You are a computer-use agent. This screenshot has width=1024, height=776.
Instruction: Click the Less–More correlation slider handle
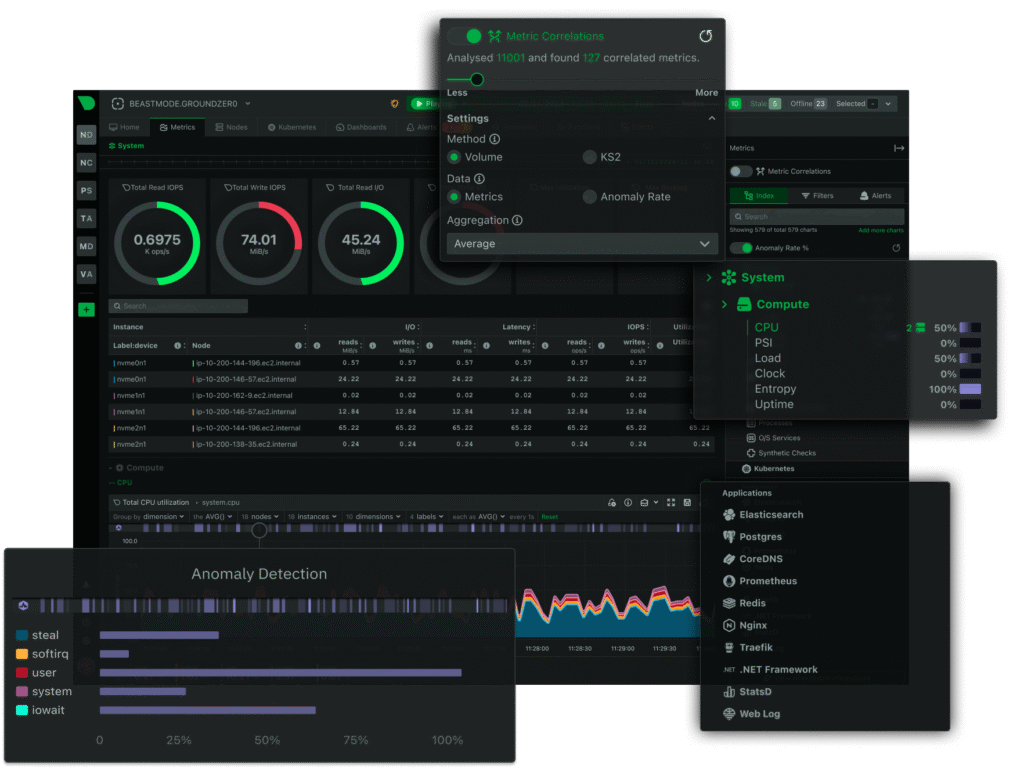(x=477, y=79)
